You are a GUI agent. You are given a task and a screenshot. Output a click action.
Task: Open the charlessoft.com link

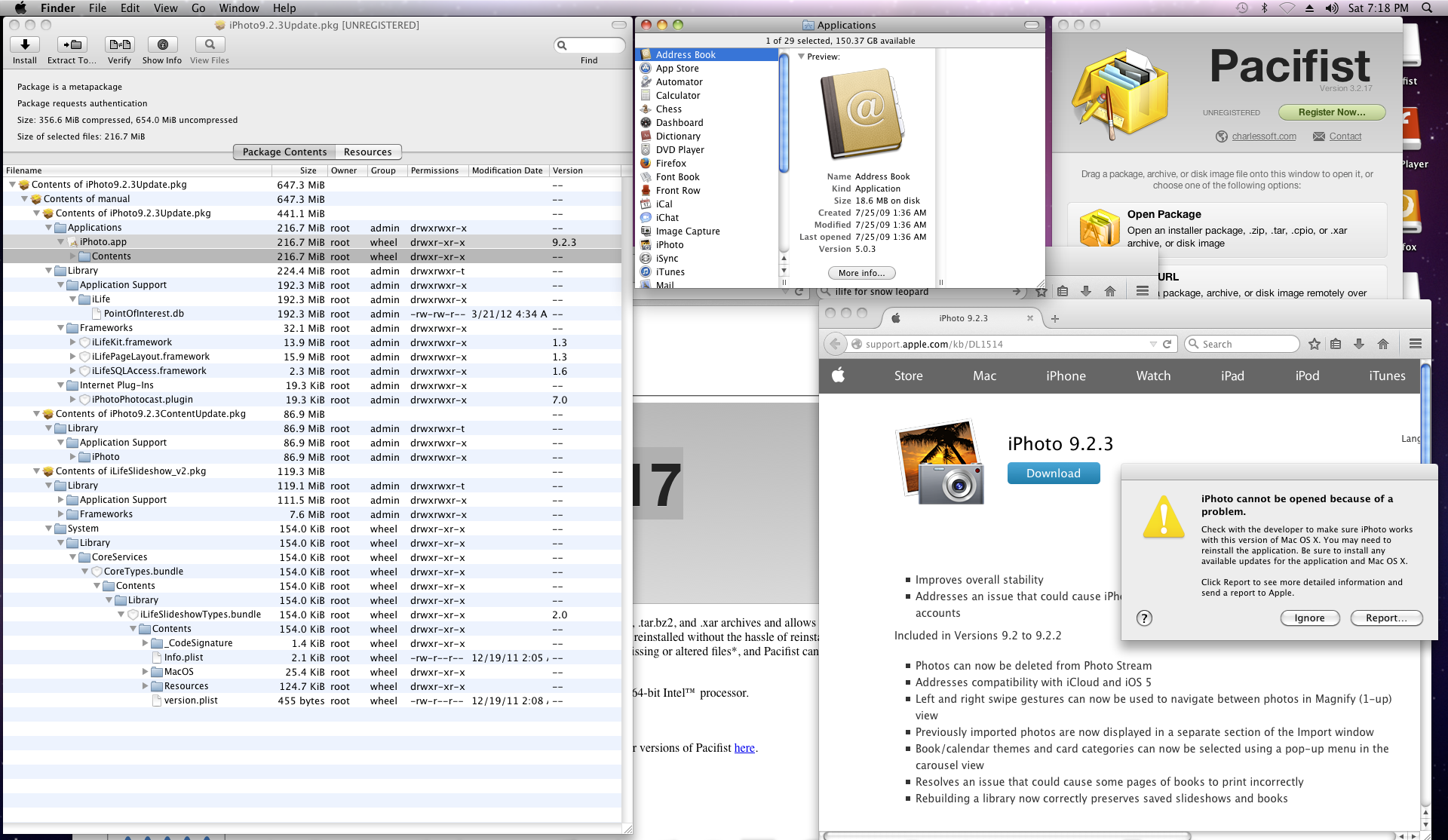pos(1264,136)
